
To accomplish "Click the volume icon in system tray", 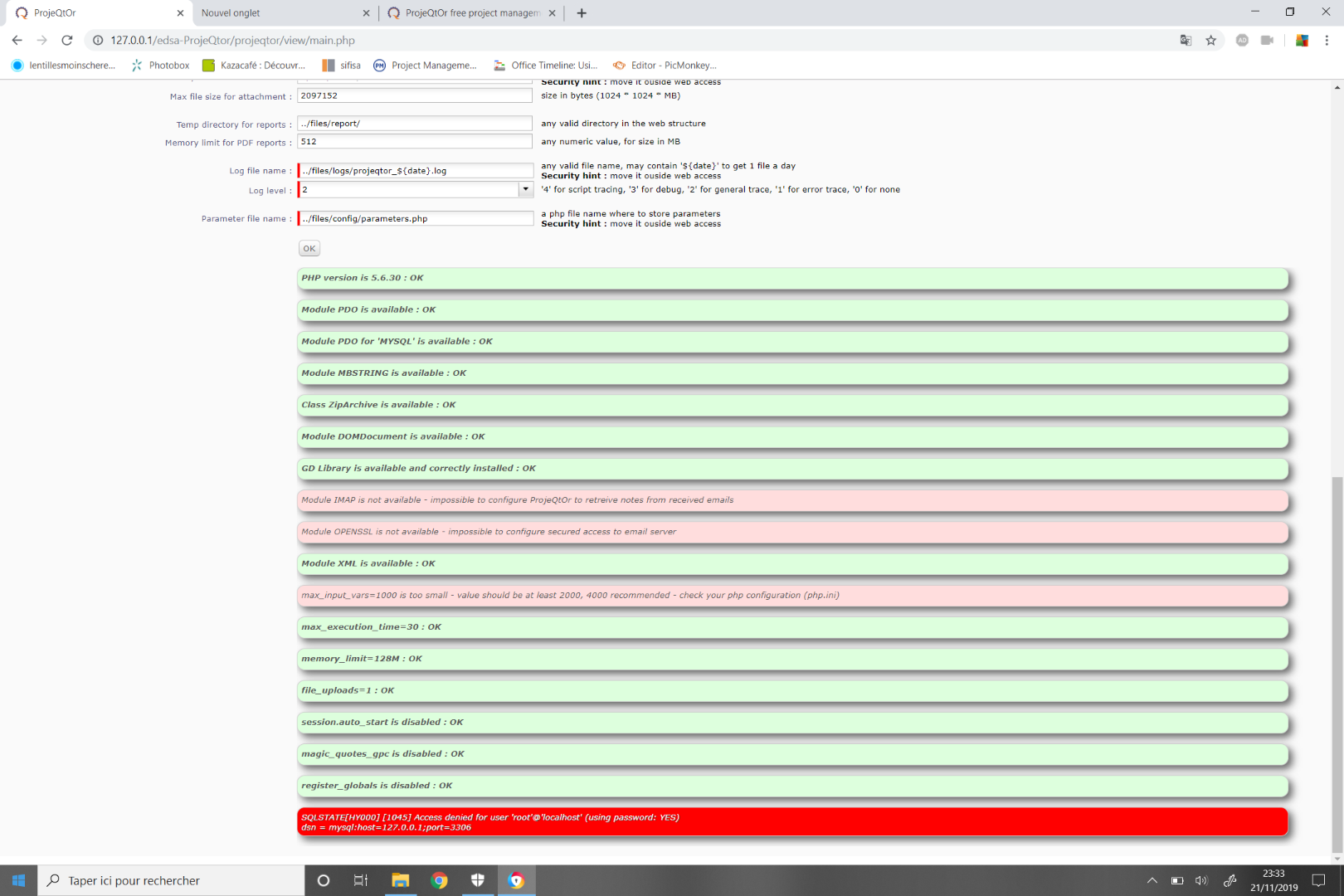I will coord(1200,880).
